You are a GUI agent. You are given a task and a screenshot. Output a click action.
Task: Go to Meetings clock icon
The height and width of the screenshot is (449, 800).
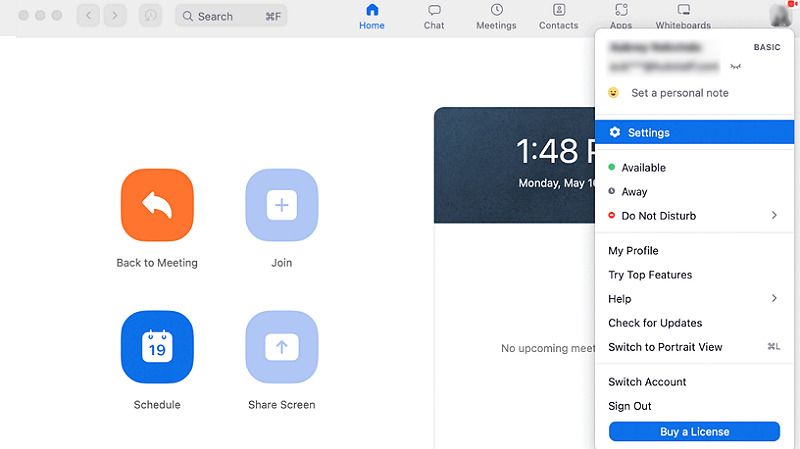click(x=496, y=11)
